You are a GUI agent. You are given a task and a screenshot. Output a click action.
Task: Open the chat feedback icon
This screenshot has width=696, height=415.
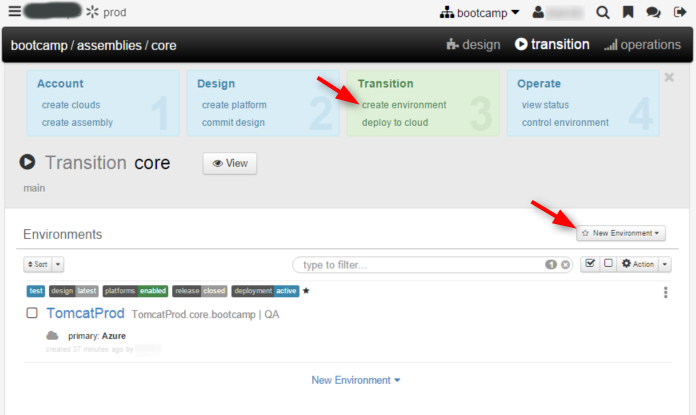pos(653,12)
